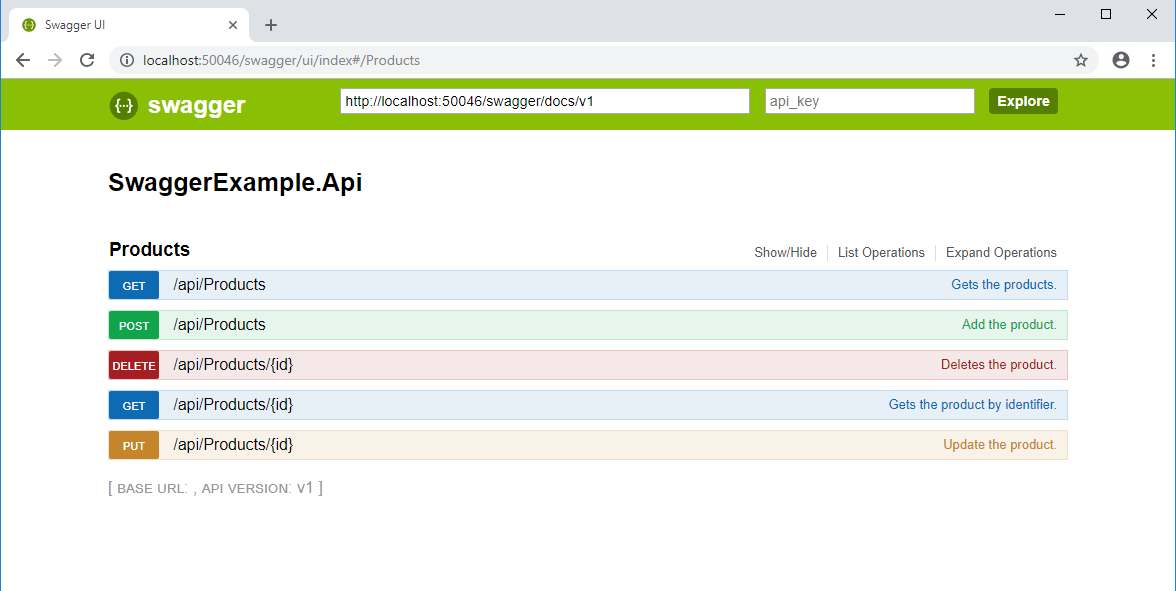Expand the POST badge of /api/Products
Screen dimensions: 1176x591
click(134, 326)
